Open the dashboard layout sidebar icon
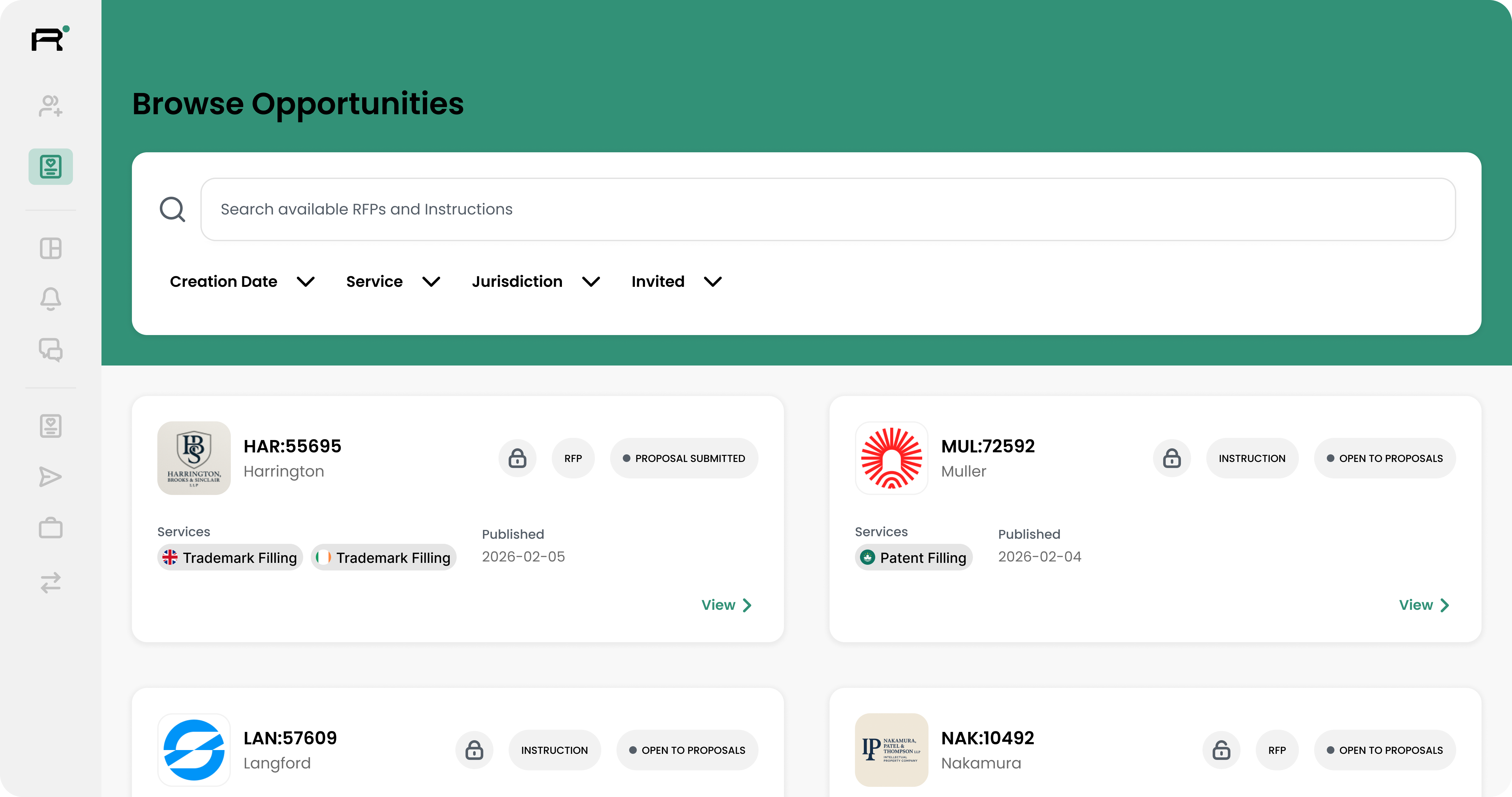Screen dimensions: 1512x797 click(50, 248)
